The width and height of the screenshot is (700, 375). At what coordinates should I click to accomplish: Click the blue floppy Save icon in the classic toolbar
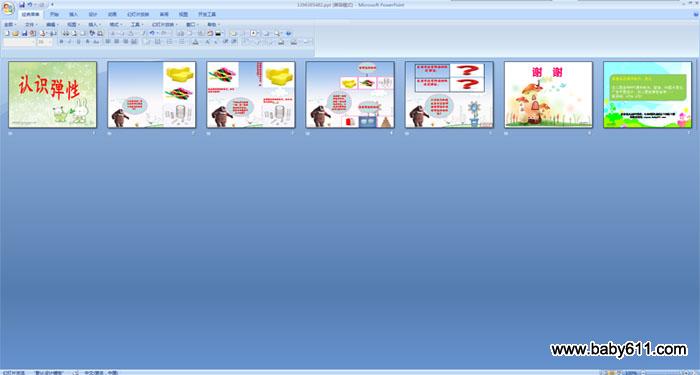[x=25, y=33]
